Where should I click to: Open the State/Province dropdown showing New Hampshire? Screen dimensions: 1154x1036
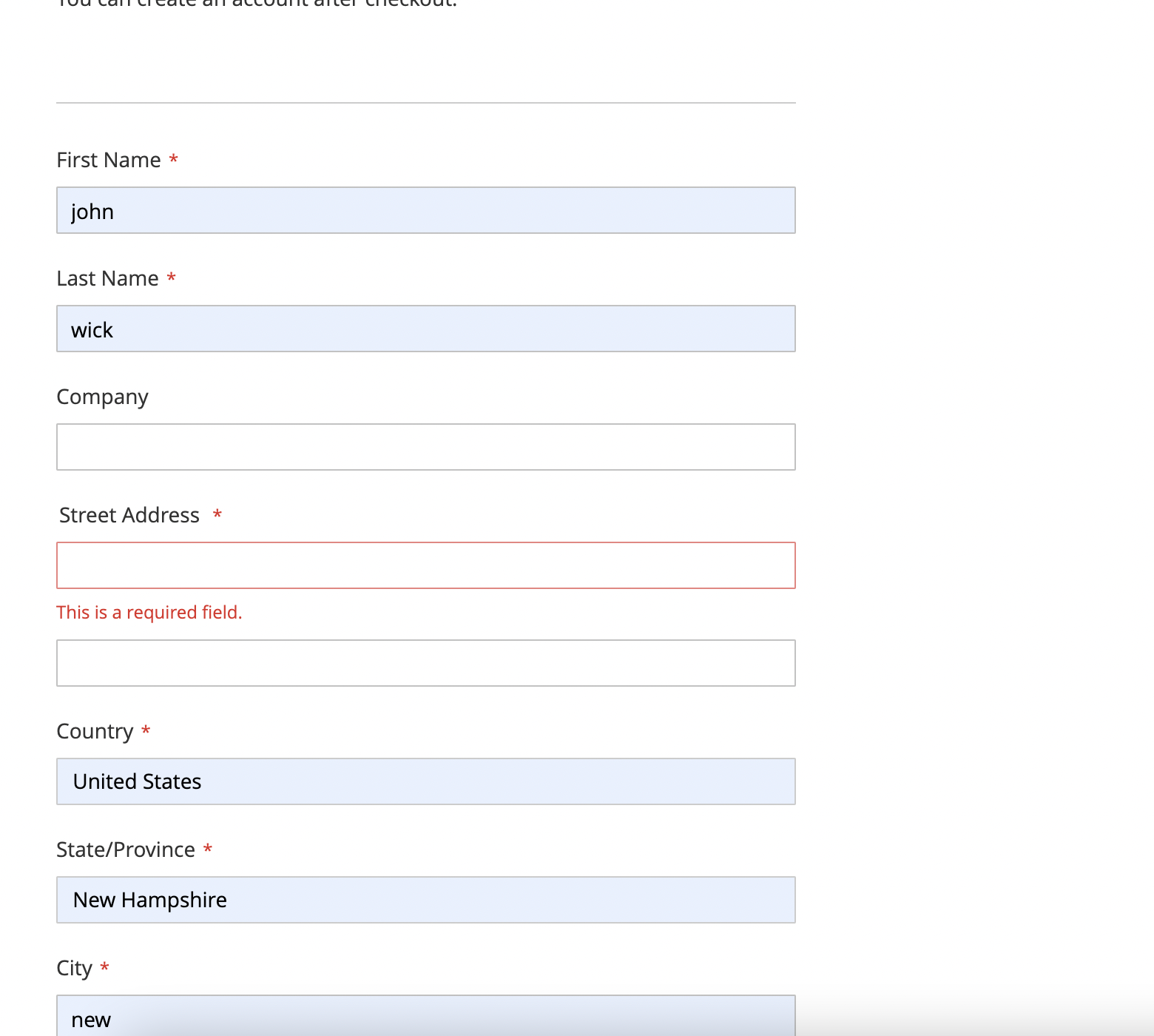pyautogui.click(x=425, y=899)
